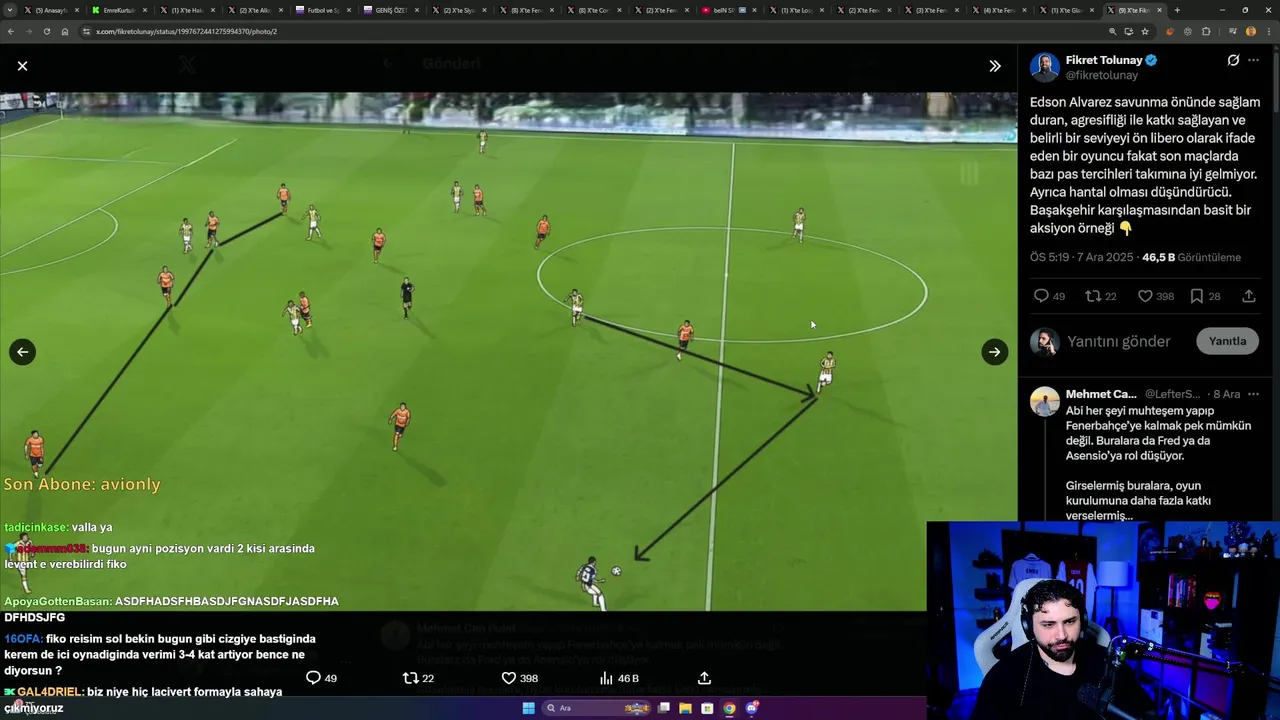Click the 'Yanıtını gönder' reply field
Viewport: 1280px width, 720px height.
pos(1118,341)
